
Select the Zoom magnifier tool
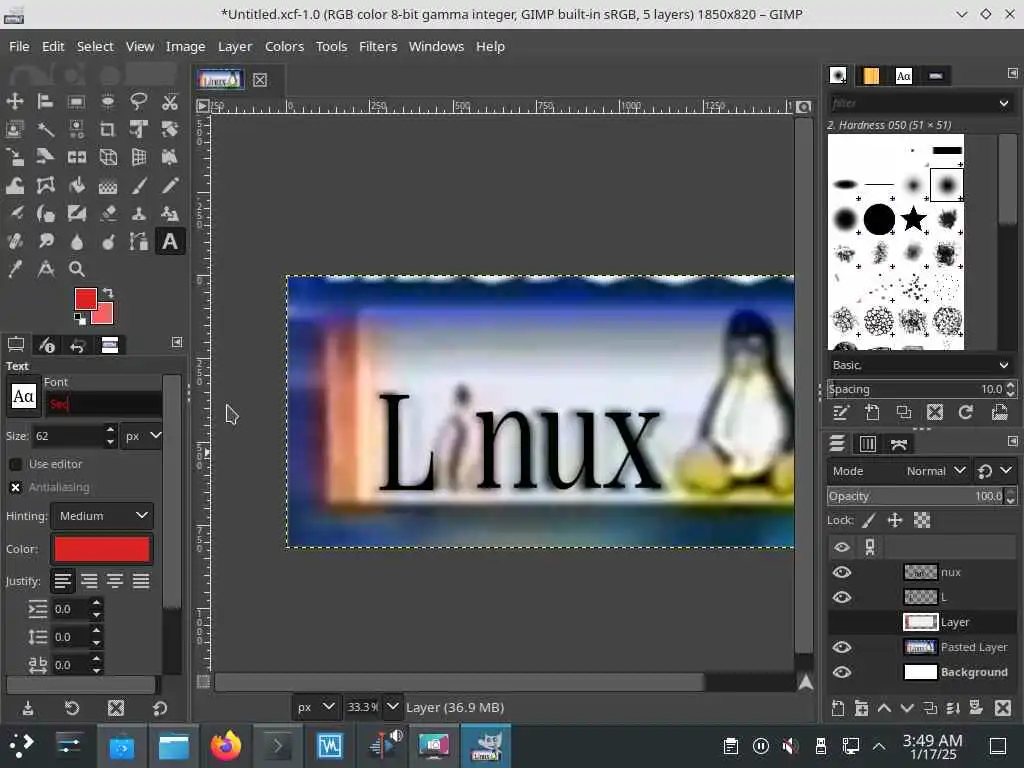76,269
